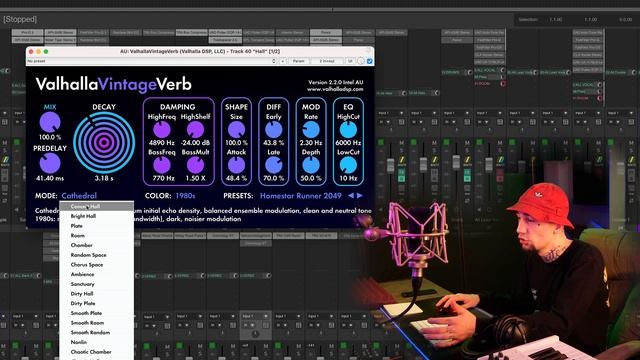Click the Shape Size knob
Image resolution: width=640 pixels, height=360 pixels.
(x=236, y=130)
